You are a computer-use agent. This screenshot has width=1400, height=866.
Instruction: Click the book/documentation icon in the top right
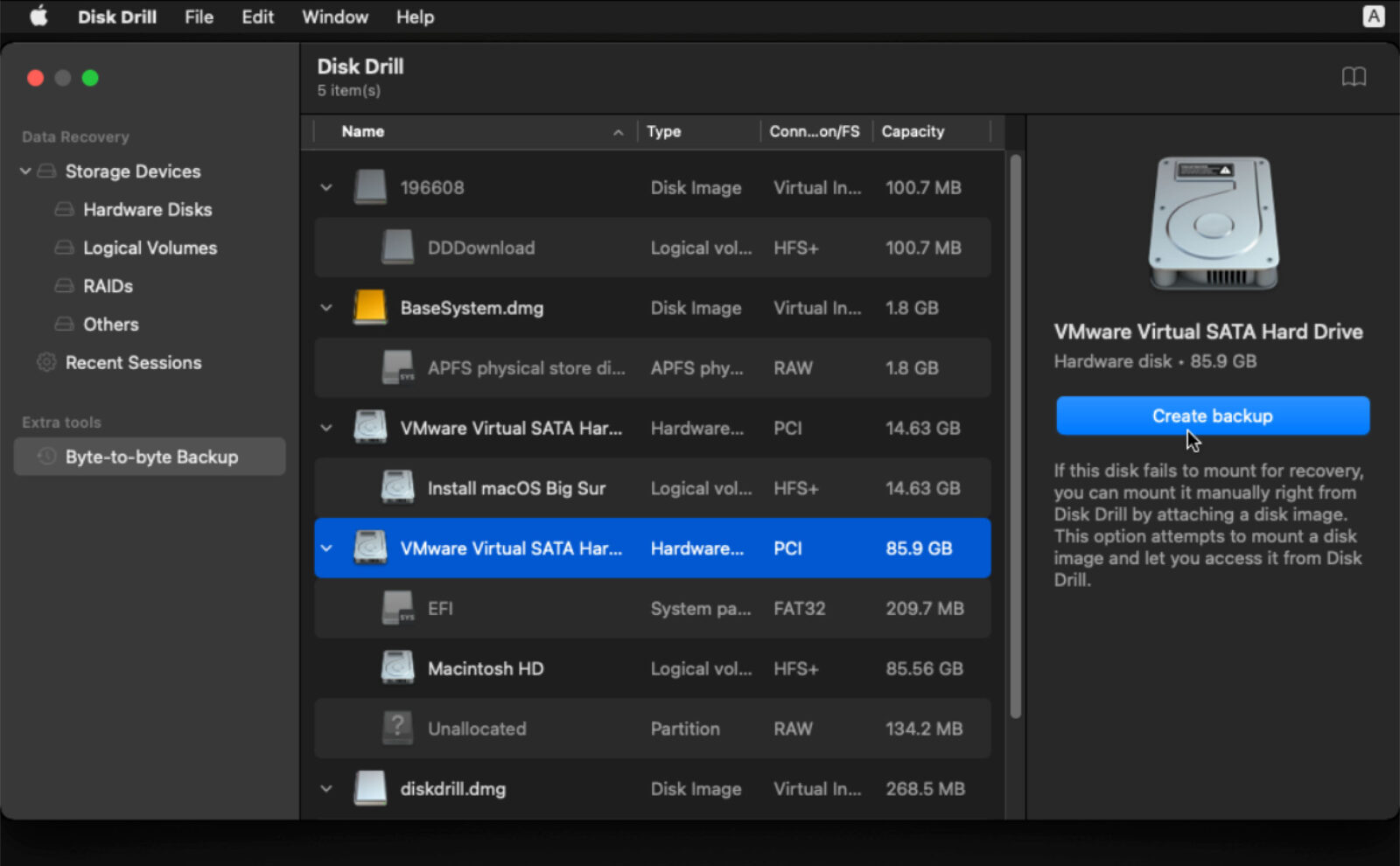click(1354, 77)
